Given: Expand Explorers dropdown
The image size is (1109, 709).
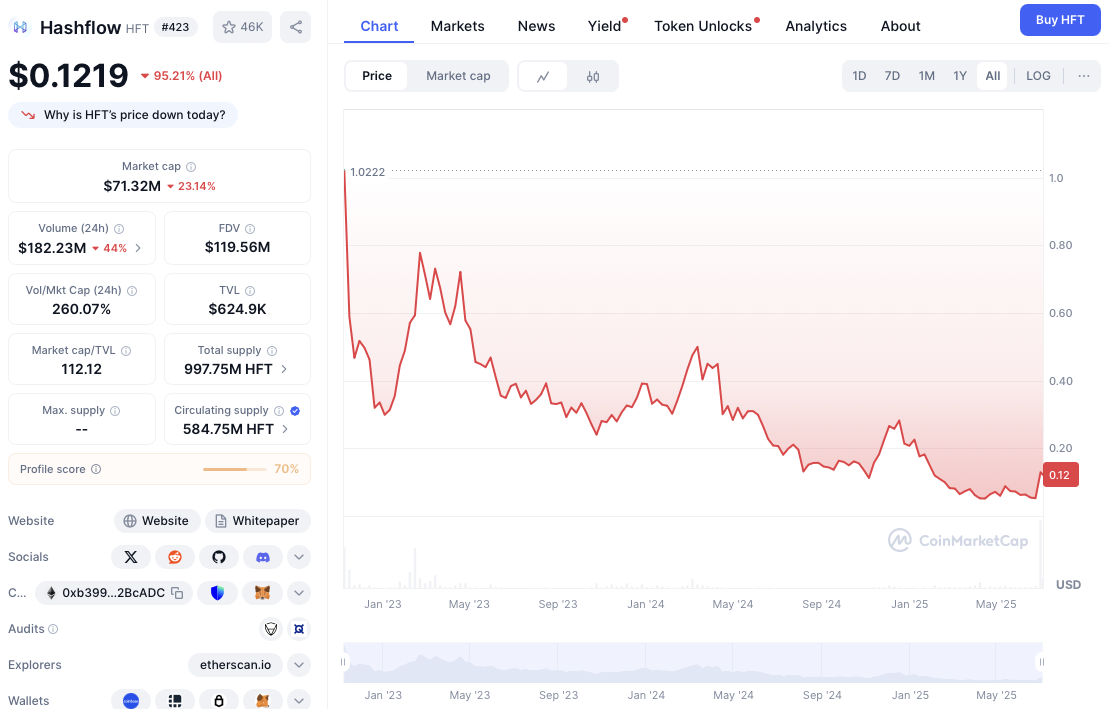Looking at the screenshot, I should (299, 665).
